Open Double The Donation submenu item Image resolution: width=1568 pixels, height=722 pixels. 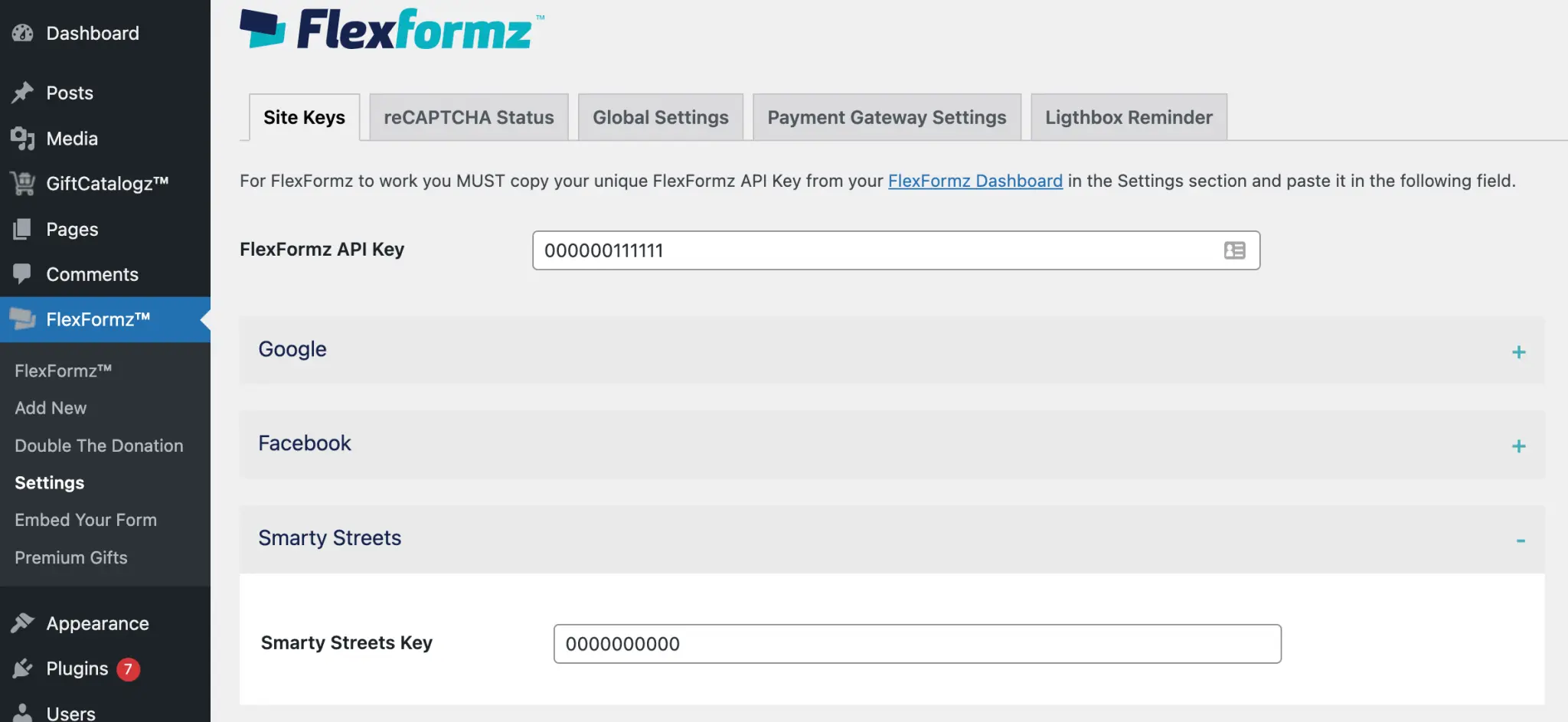pyautogui.click(x=99, y=446)
